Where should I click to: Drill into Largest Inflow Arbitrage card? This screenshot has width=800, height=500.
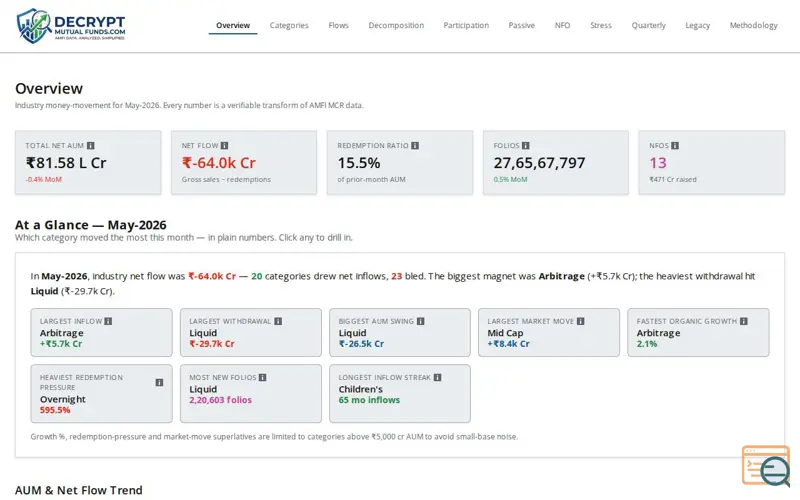click(102, 332)
